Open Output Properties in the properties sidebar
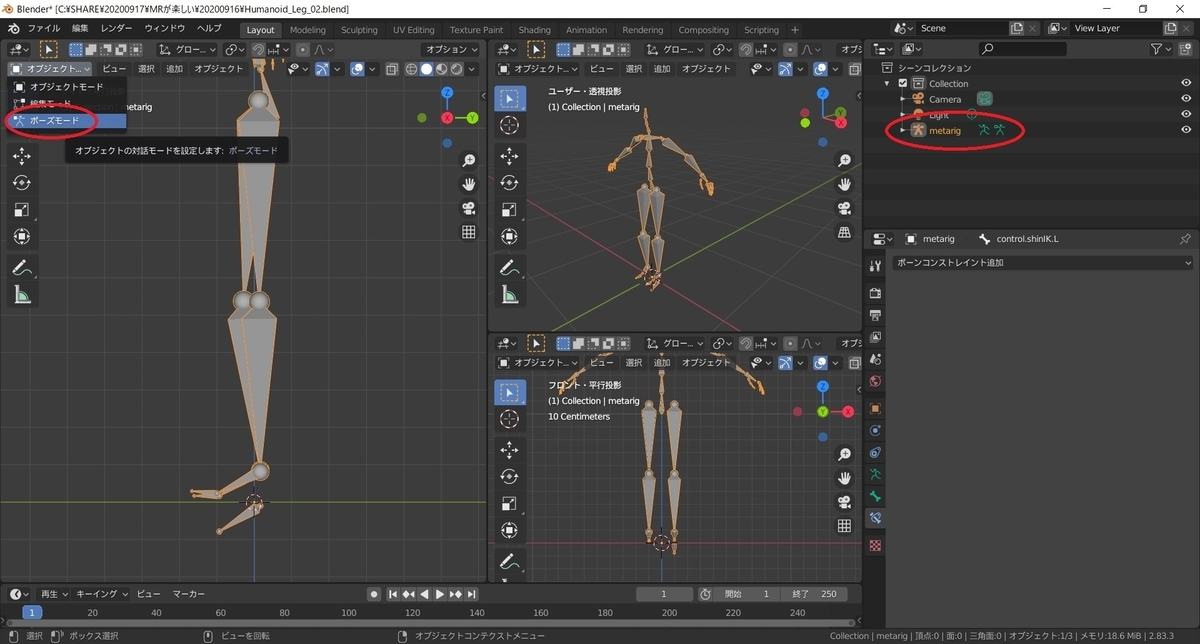Viewport: 1200px width, 644px height. (875, 316)
